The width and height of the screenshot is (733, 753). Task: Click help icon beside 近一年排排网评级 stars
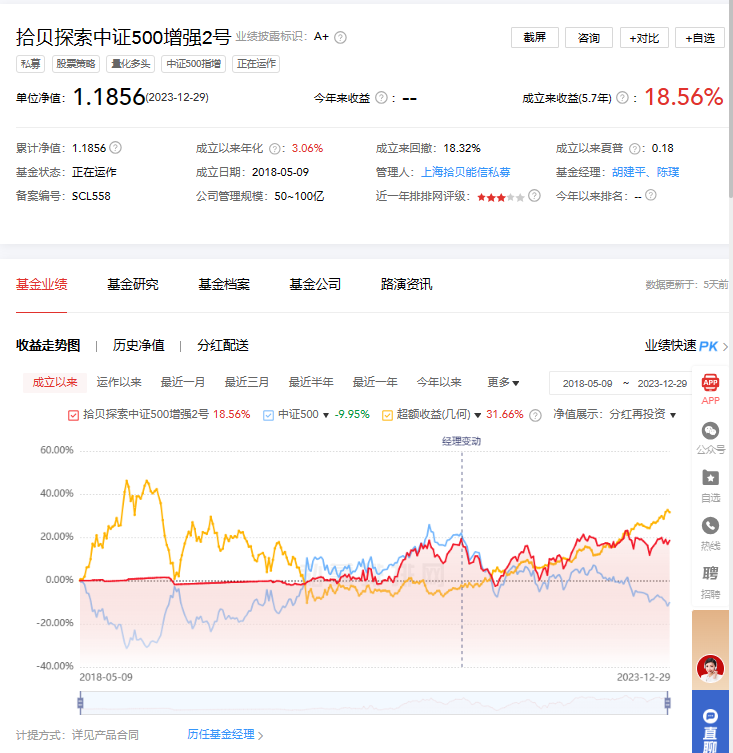(534, 195)
